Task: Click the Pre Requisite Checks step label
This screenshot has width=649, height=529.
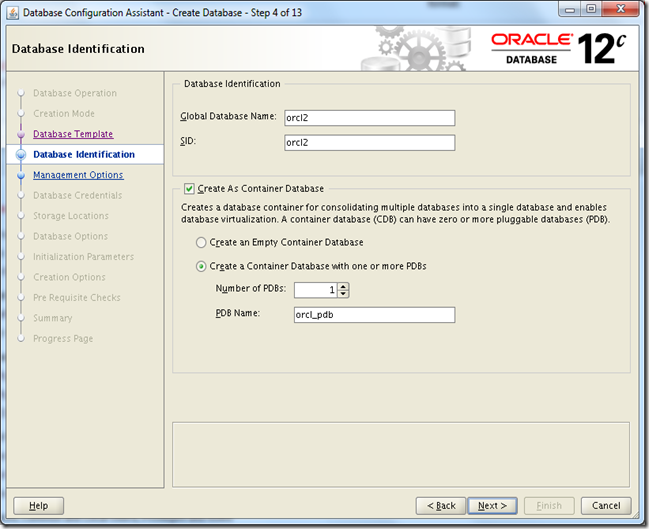Action: click(77, 298)
